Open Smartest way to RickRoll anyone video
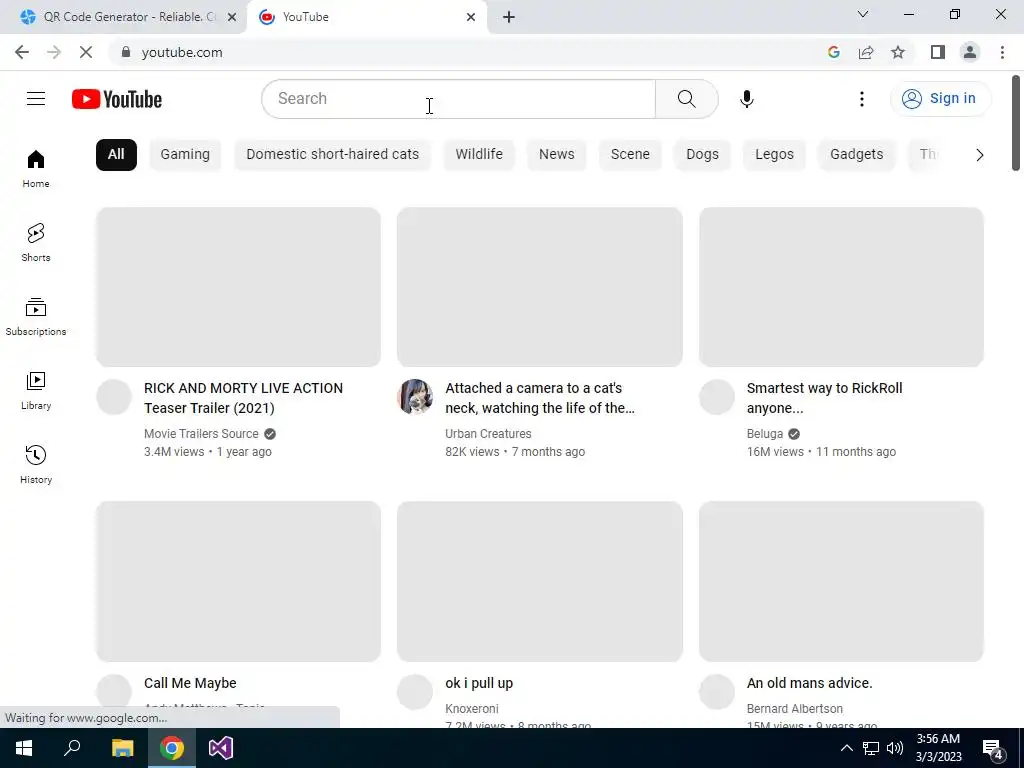Image resolution: width=1024 pixels, height=768 pixels. tap(824, 398)
